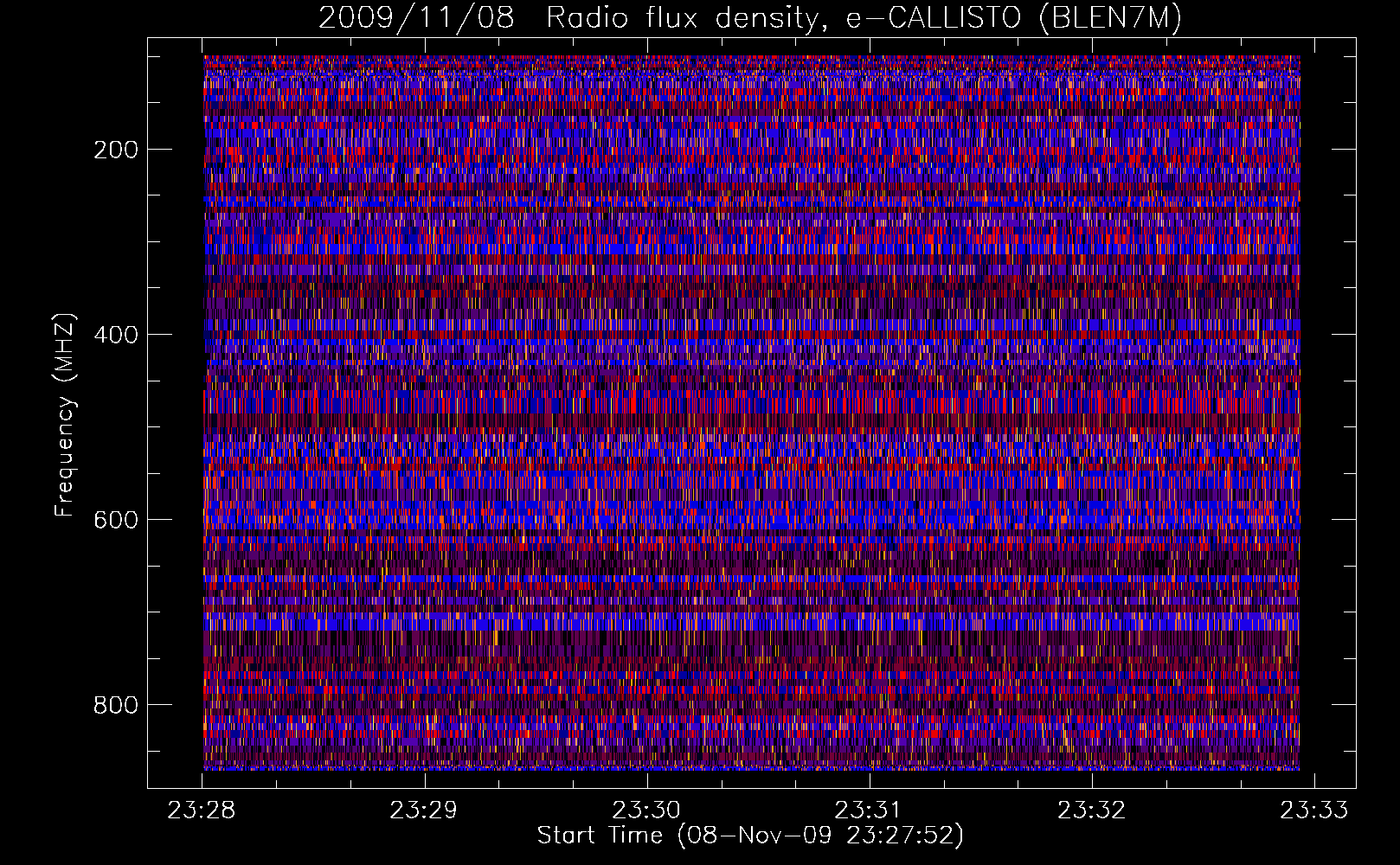This screenshot has height=865, width=1400.
Task: Click the '600' frequency tick label
Action: coord(116,520)
